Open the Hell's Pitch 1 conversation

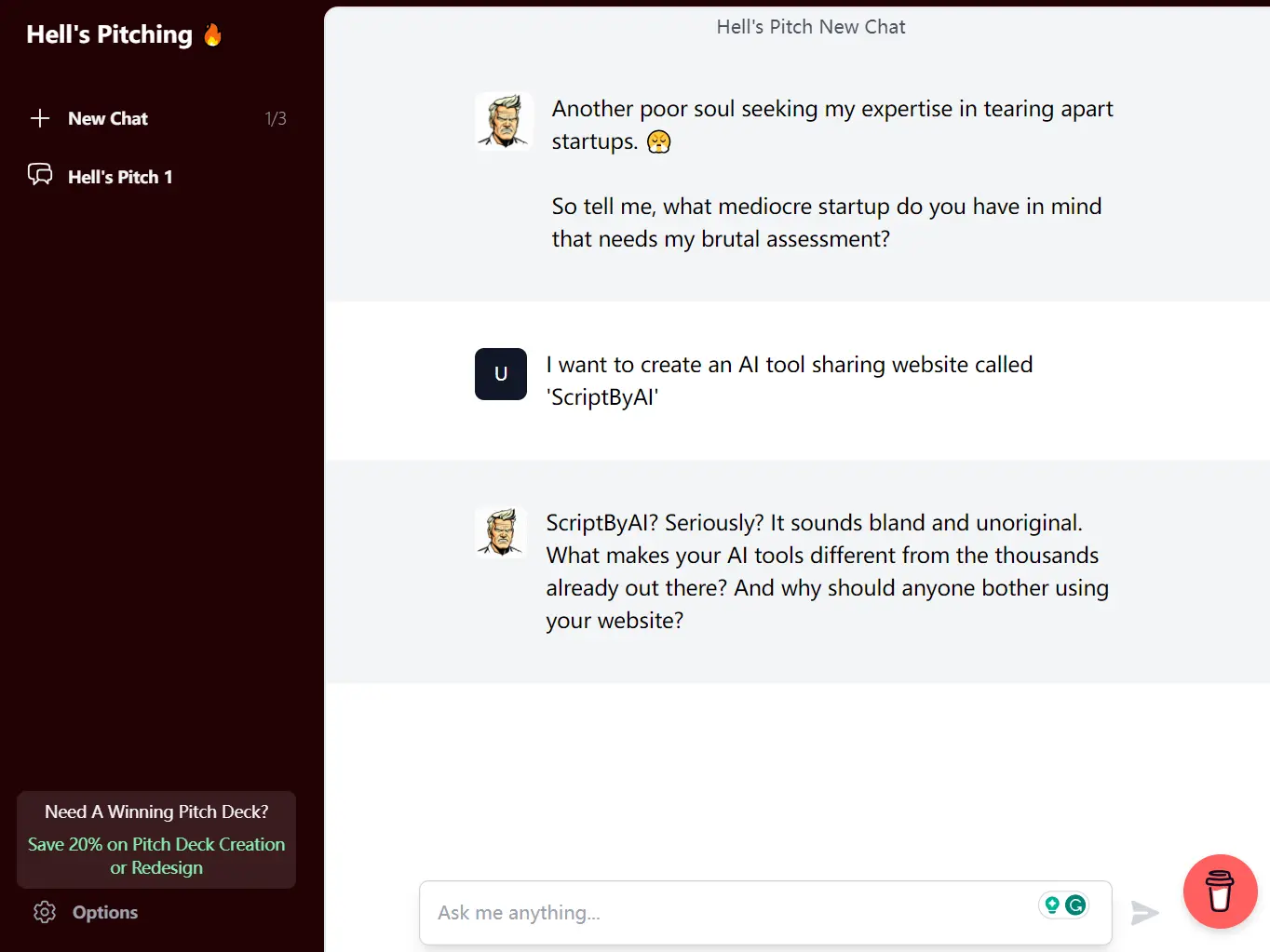(120, 177)
